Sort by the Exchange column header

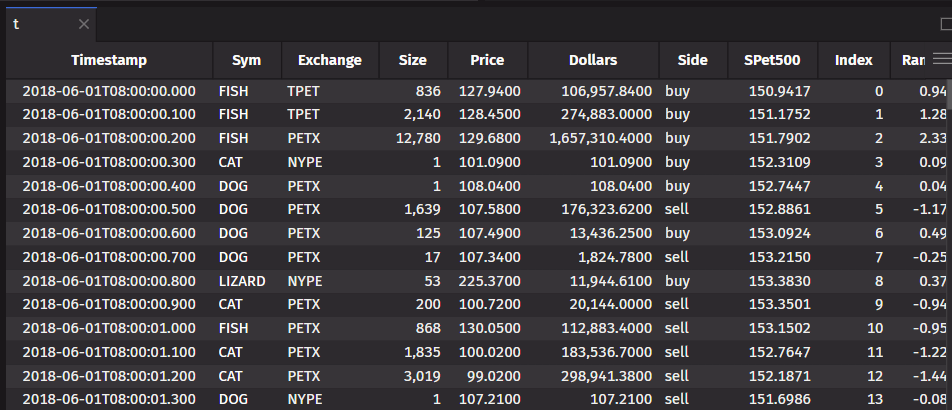tap(330, 60)
